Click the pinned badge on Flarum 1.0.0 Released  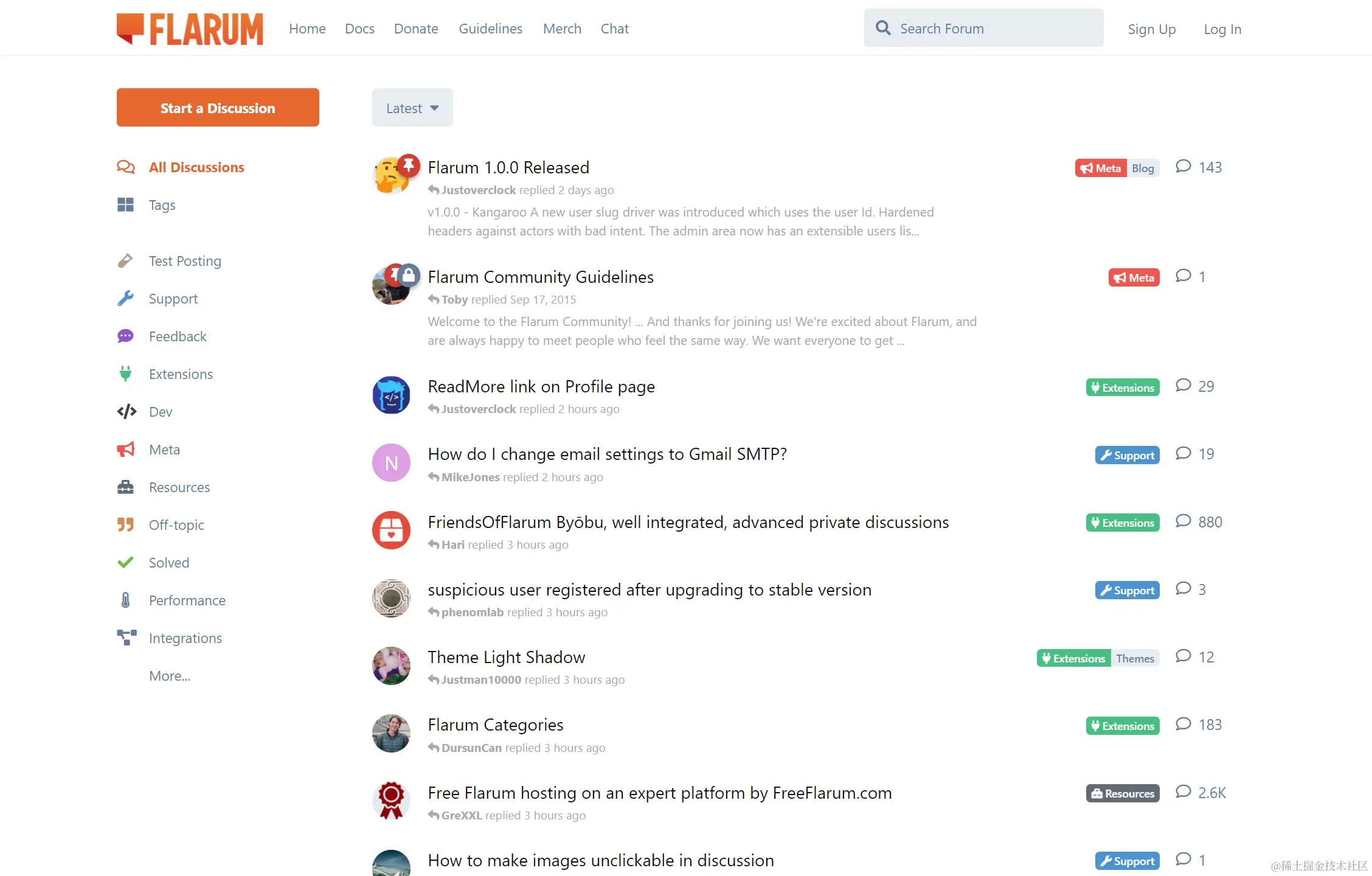409,165
